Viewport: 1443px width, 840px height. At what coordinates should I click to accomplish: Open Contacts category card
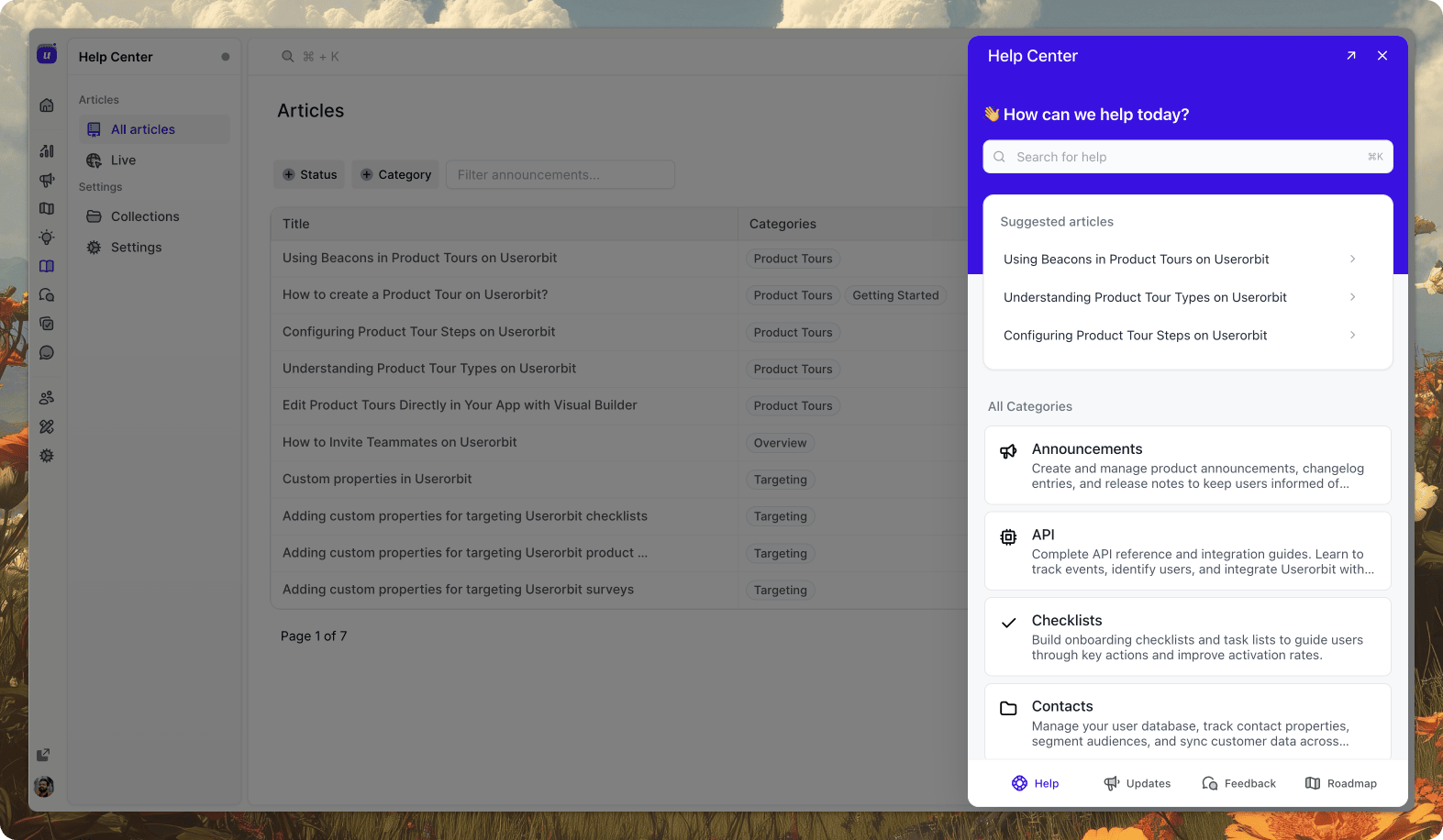[x=1188, y=722]
